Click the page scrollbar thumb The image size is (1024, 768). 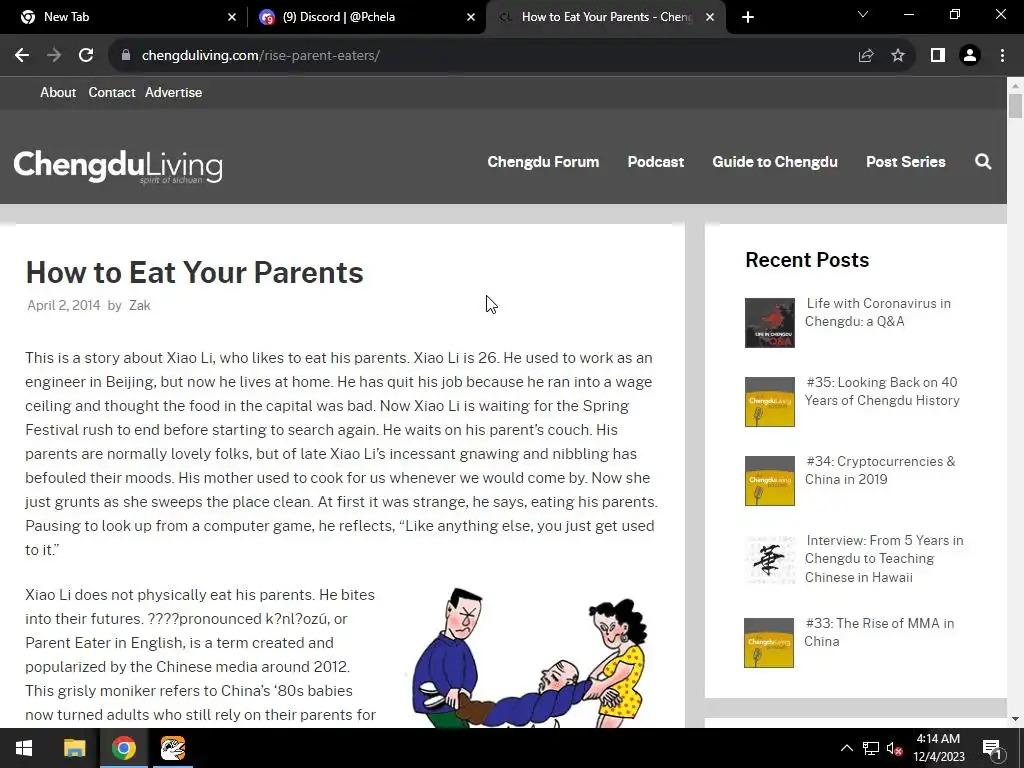tap(1015, 106)
